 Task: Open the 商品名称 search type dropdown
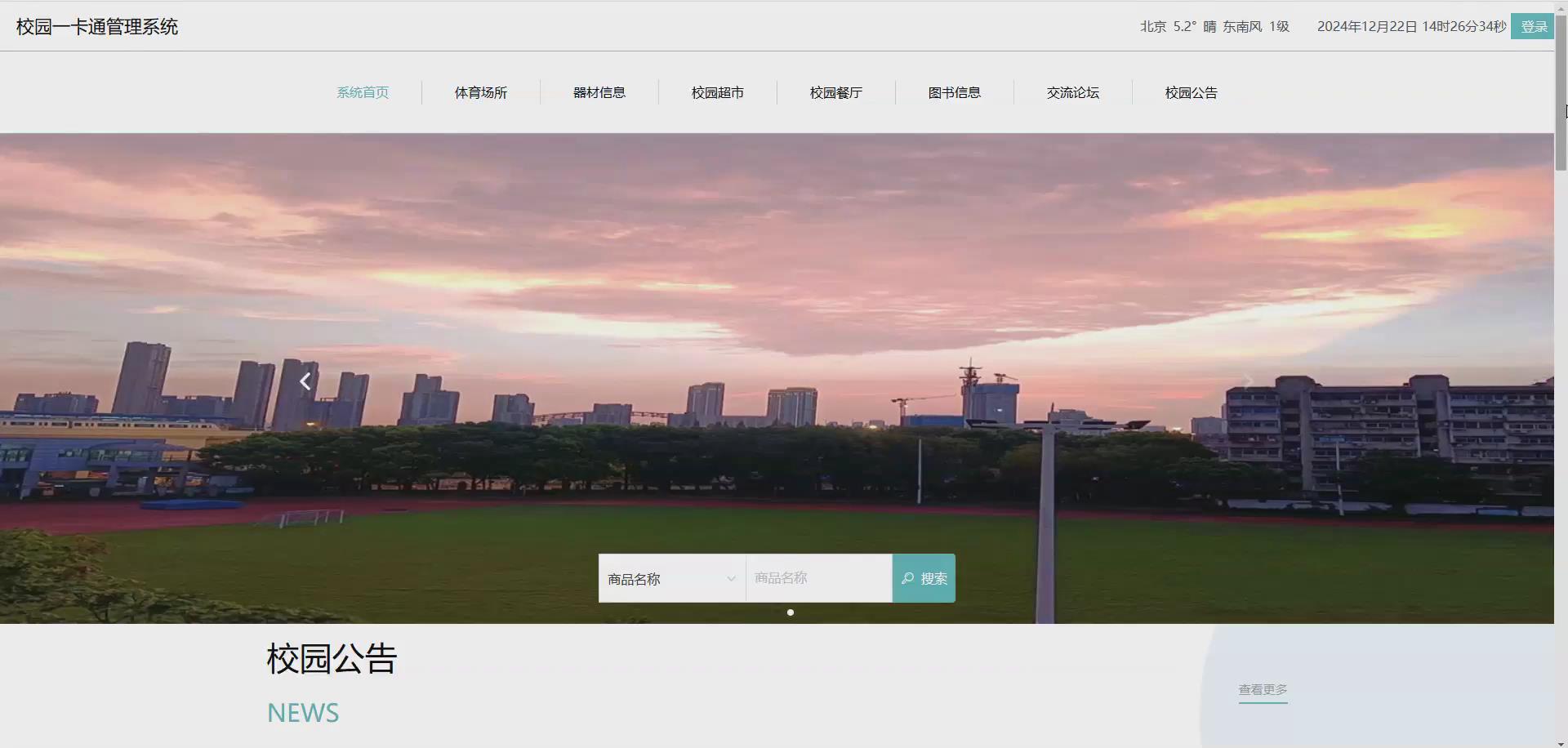pos(672,578)
